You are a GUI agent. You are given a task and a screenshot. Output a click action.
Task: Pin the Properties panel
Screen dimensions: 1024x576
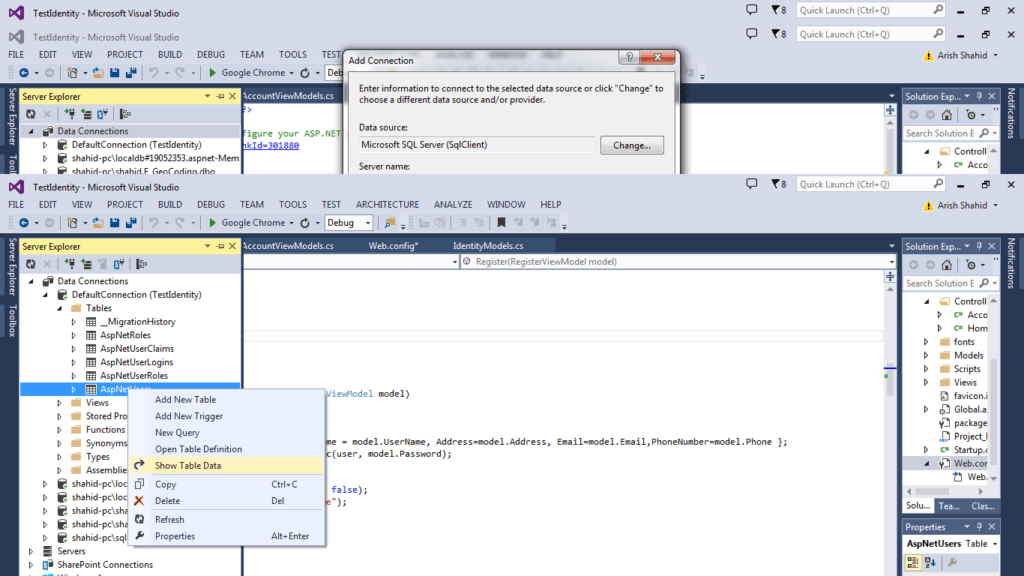pyautogui.click(x=980, y=527)
